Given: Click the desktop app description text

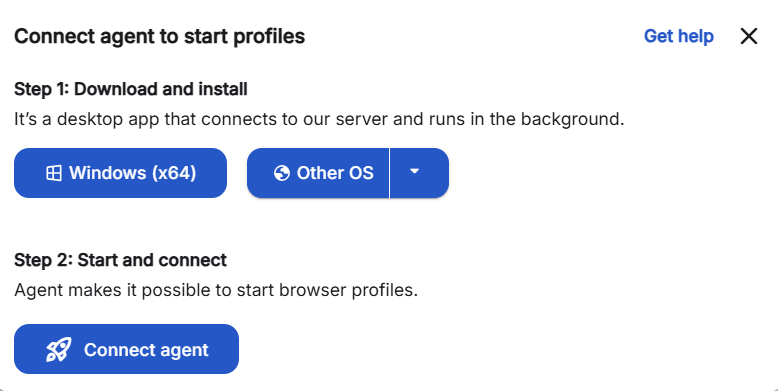Looking at the screenshot, I should coord(319,120).
